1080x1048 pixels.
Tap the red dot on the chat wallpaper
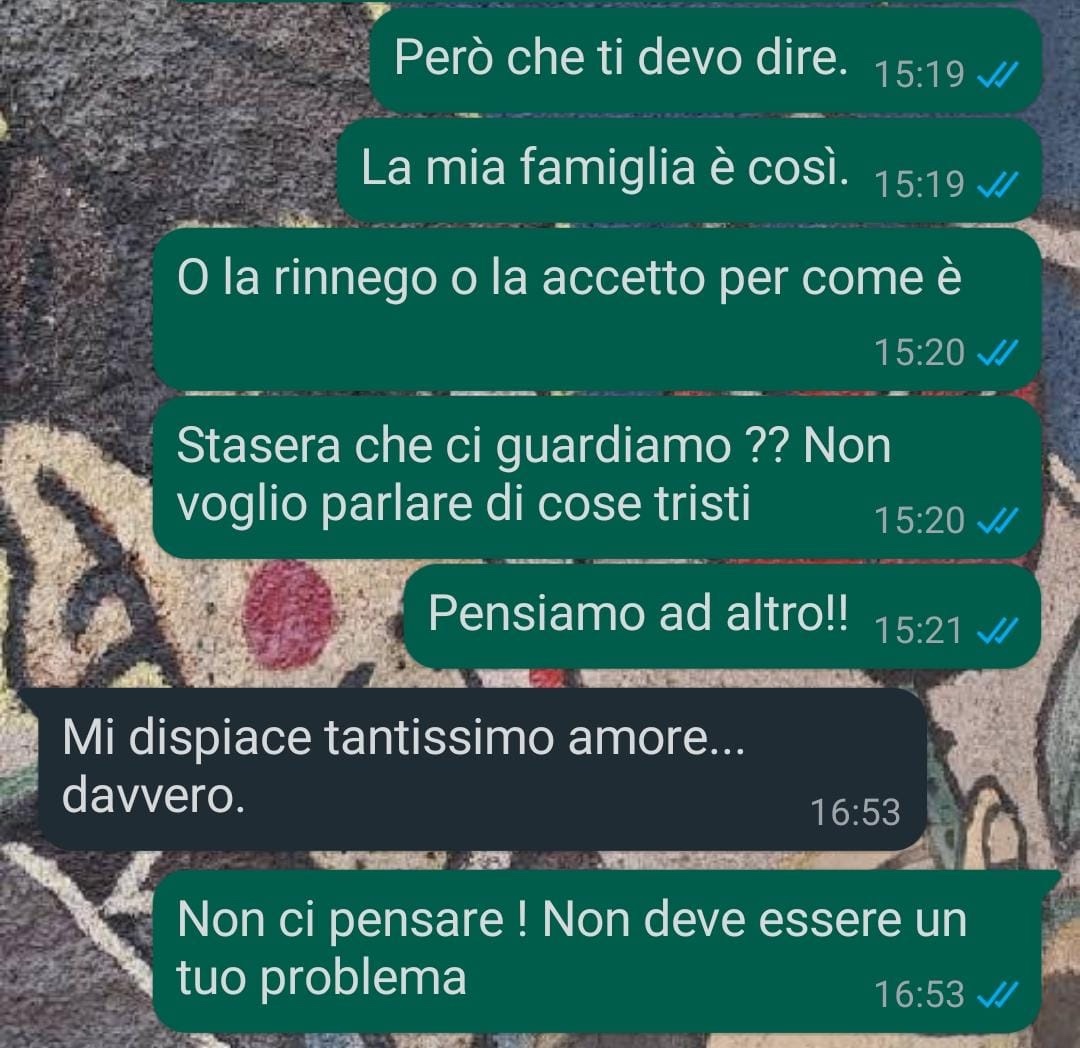[x=289, y=615]
